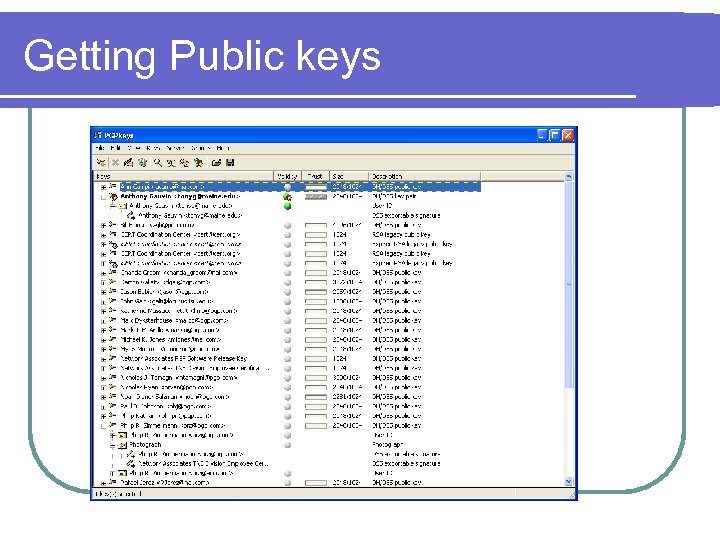Sort by the Trust column header
The height and width of the screenshot is (540, 720).
click(315, 176)
